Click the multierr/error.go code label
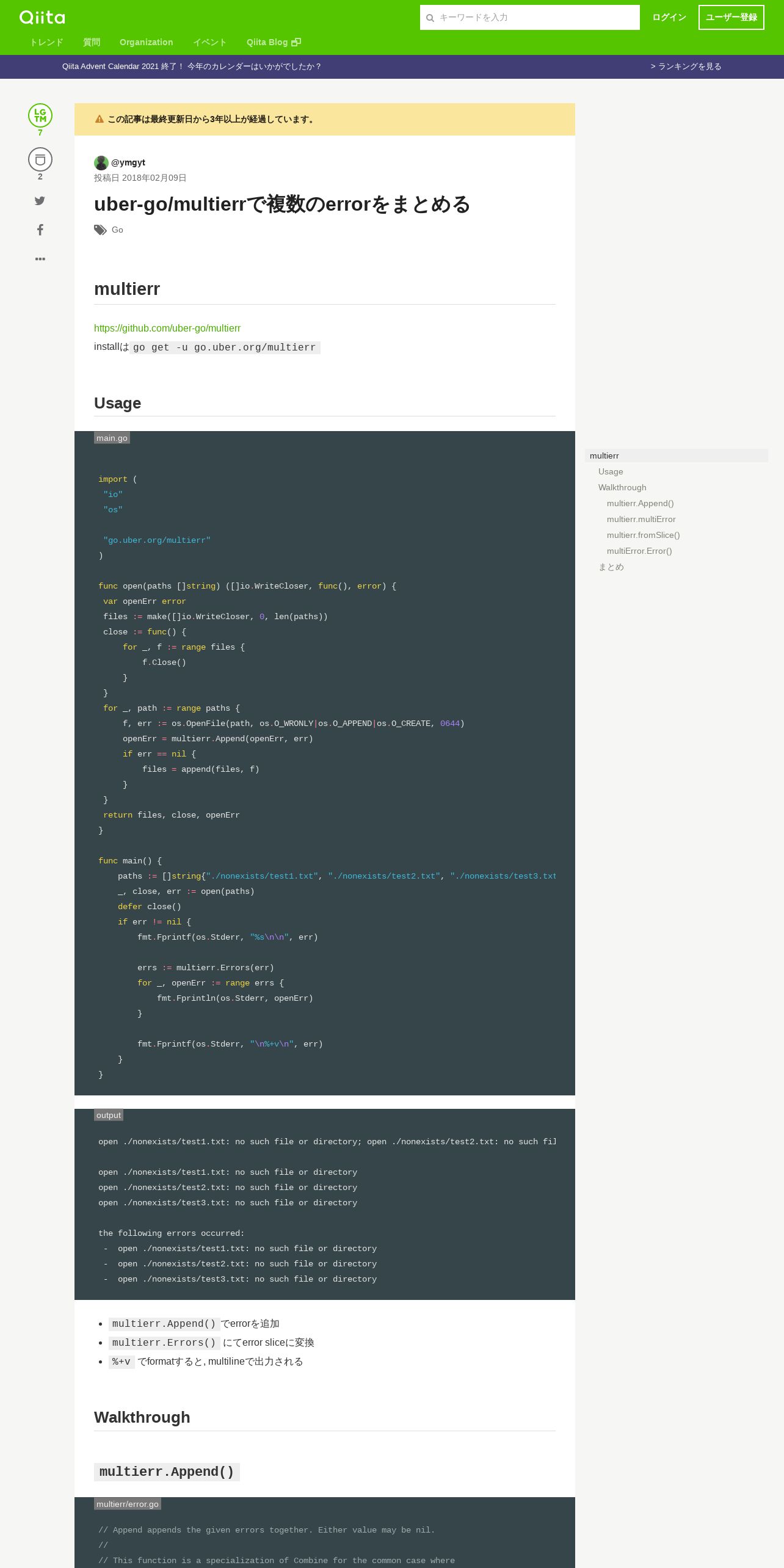The width and height of the screenshot is (784, 1568). pyautogui.click(x=128, y=1504)
